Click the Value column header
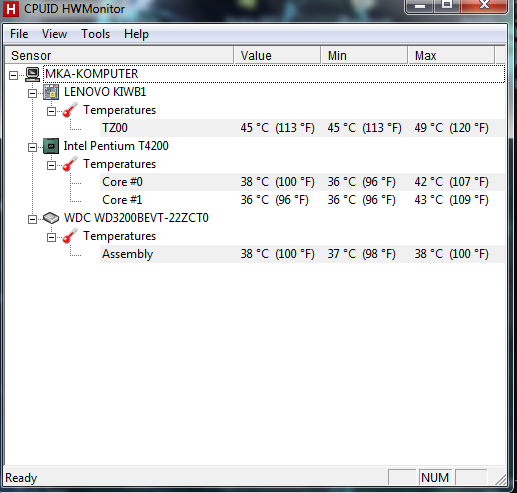Image resolution: width=517 pixels, height=493 pixels. click(x=277, y=55)
